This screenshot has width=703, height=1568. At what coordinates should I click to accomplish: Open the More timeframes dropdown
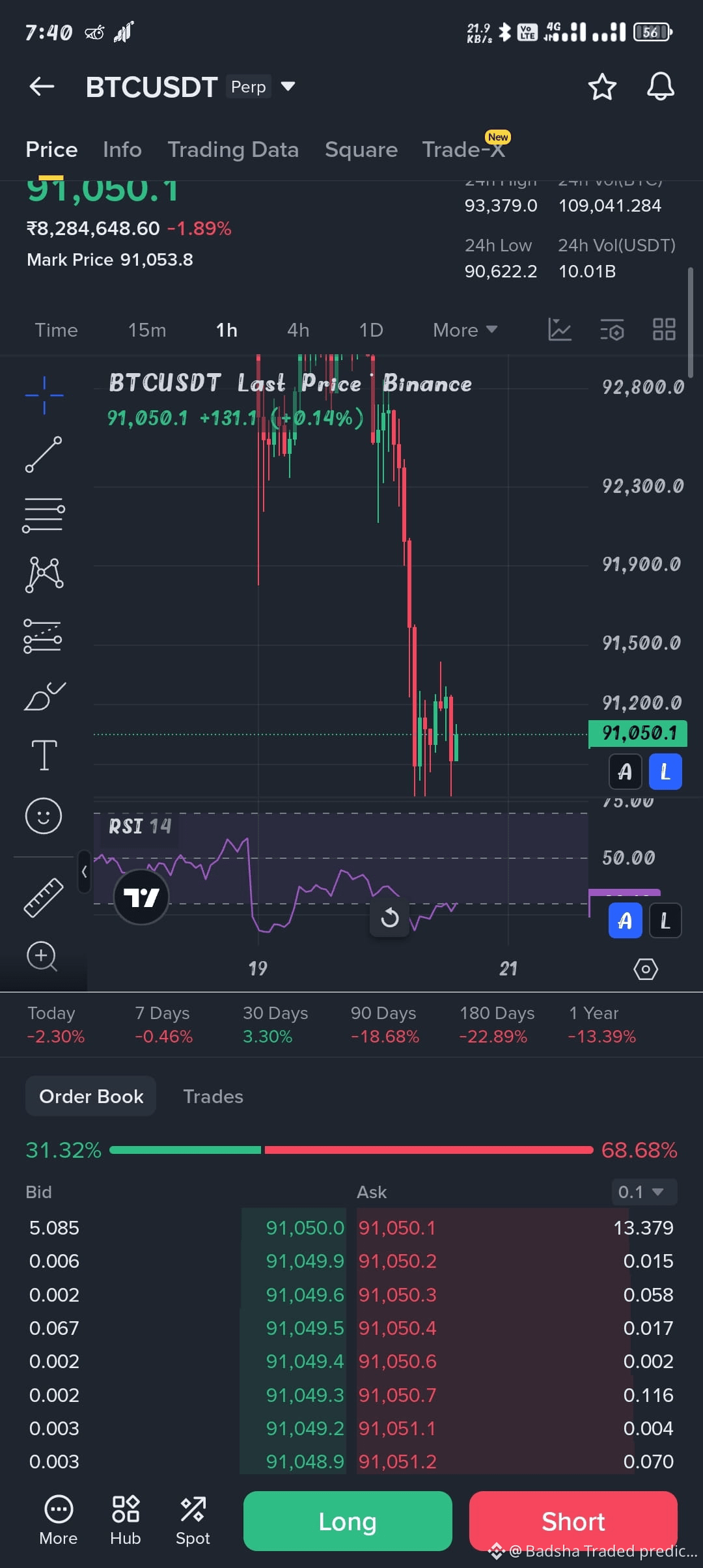(465, 330)
